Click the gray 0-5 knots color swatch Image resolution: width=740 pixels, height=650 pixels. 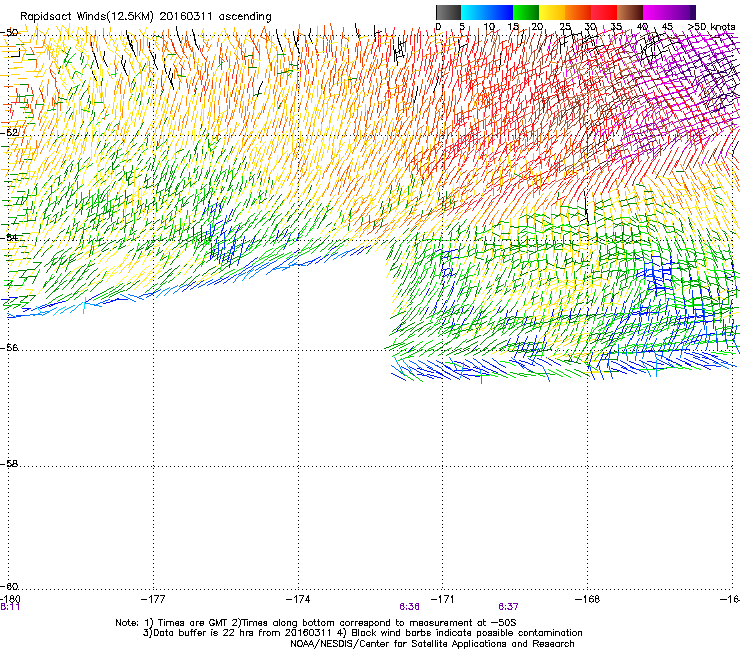coord(448,12)
